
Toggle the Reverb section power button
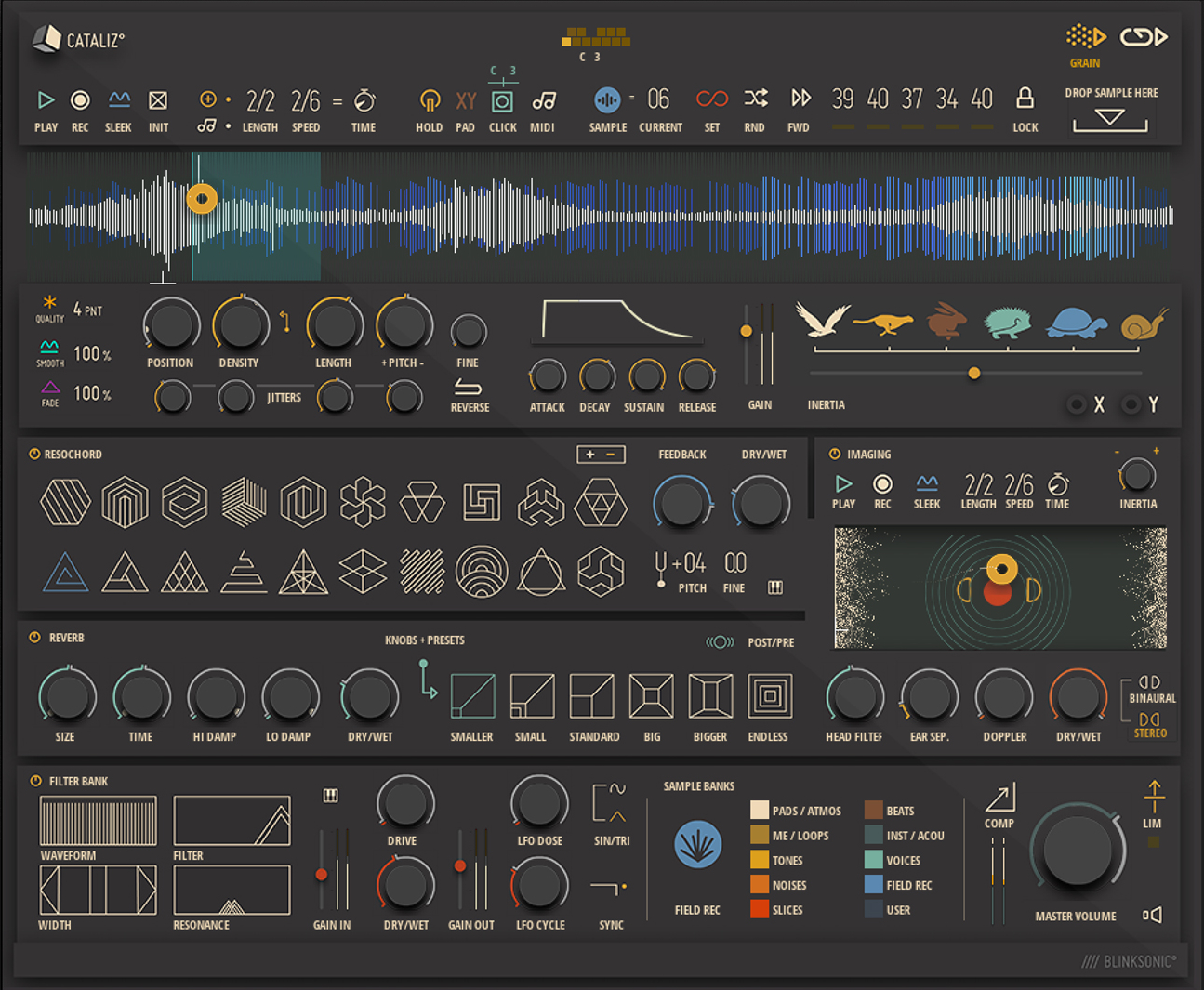[x=34, y=638]
